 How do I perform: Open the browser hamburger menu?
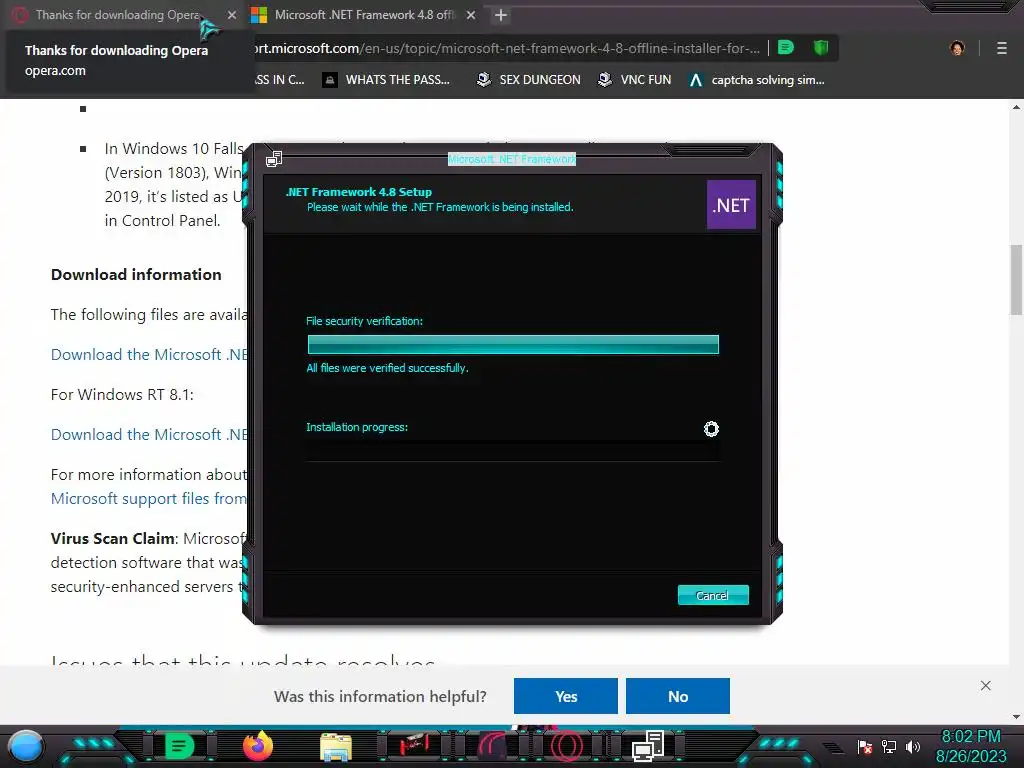pyautogui.click(x=1002, y=48)
